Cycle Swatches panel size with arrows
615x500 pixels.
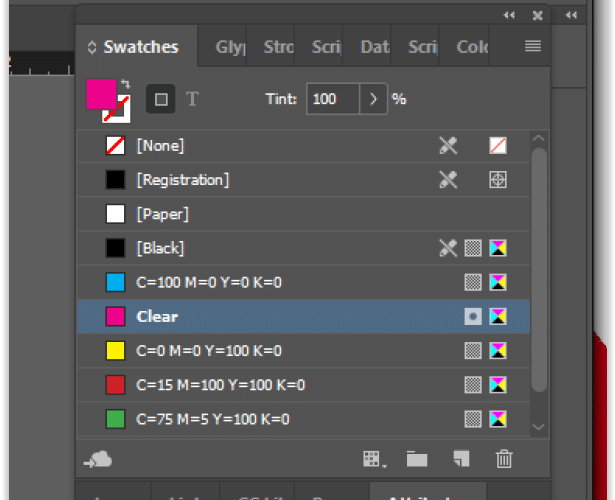[x=92, y=47]
